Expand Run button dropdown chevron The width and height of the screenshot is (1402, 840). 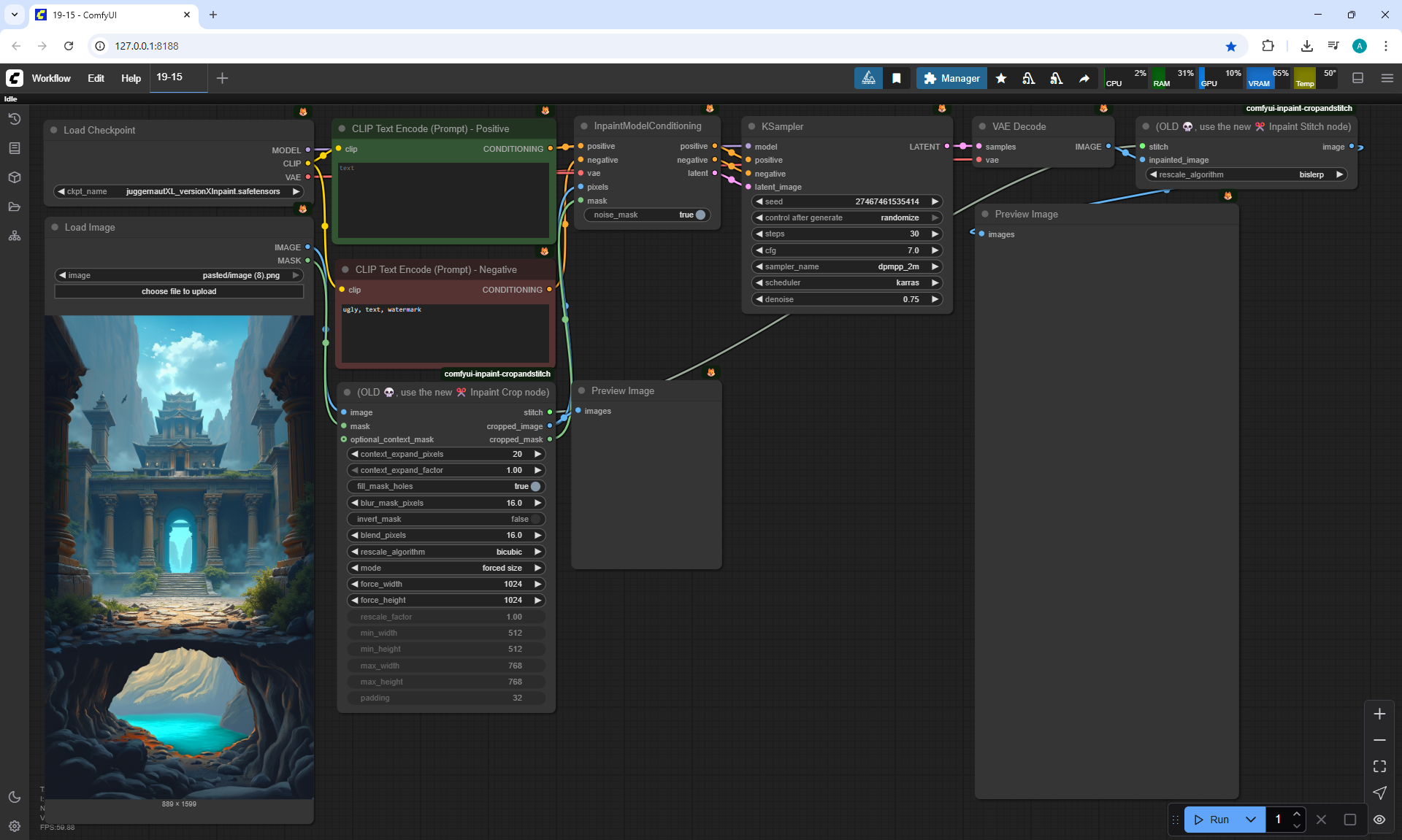1251,820
